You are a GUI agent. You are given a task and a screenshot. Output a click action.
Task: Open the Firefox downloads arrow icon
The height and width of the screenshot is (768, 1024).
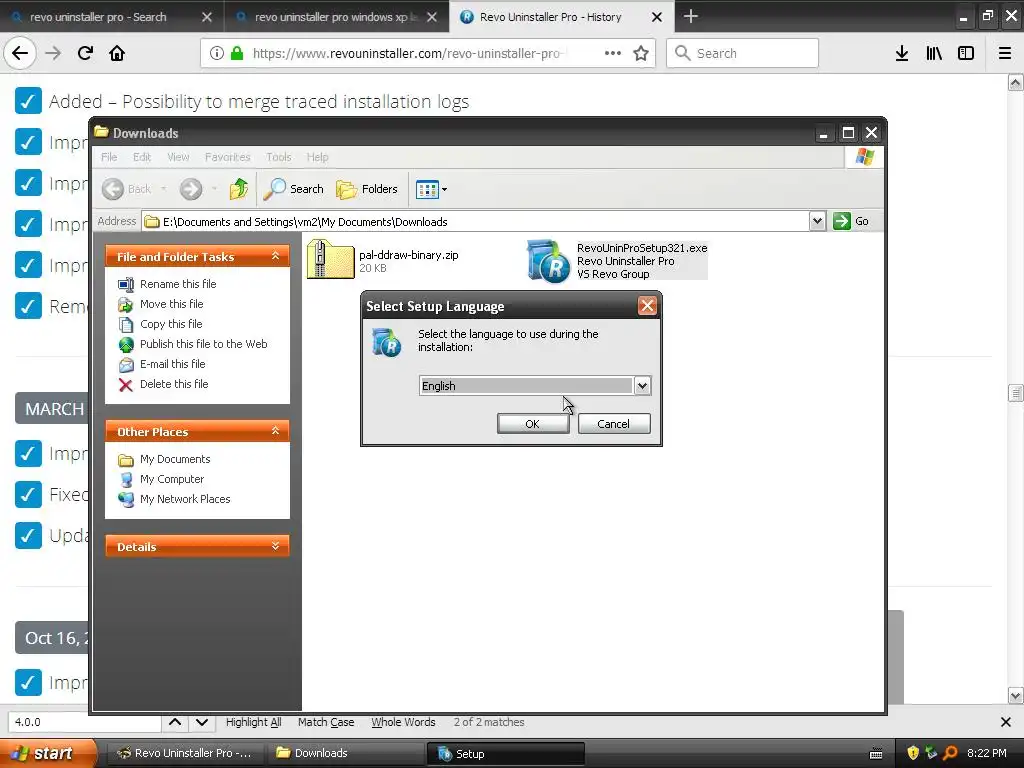click(902, 53)
